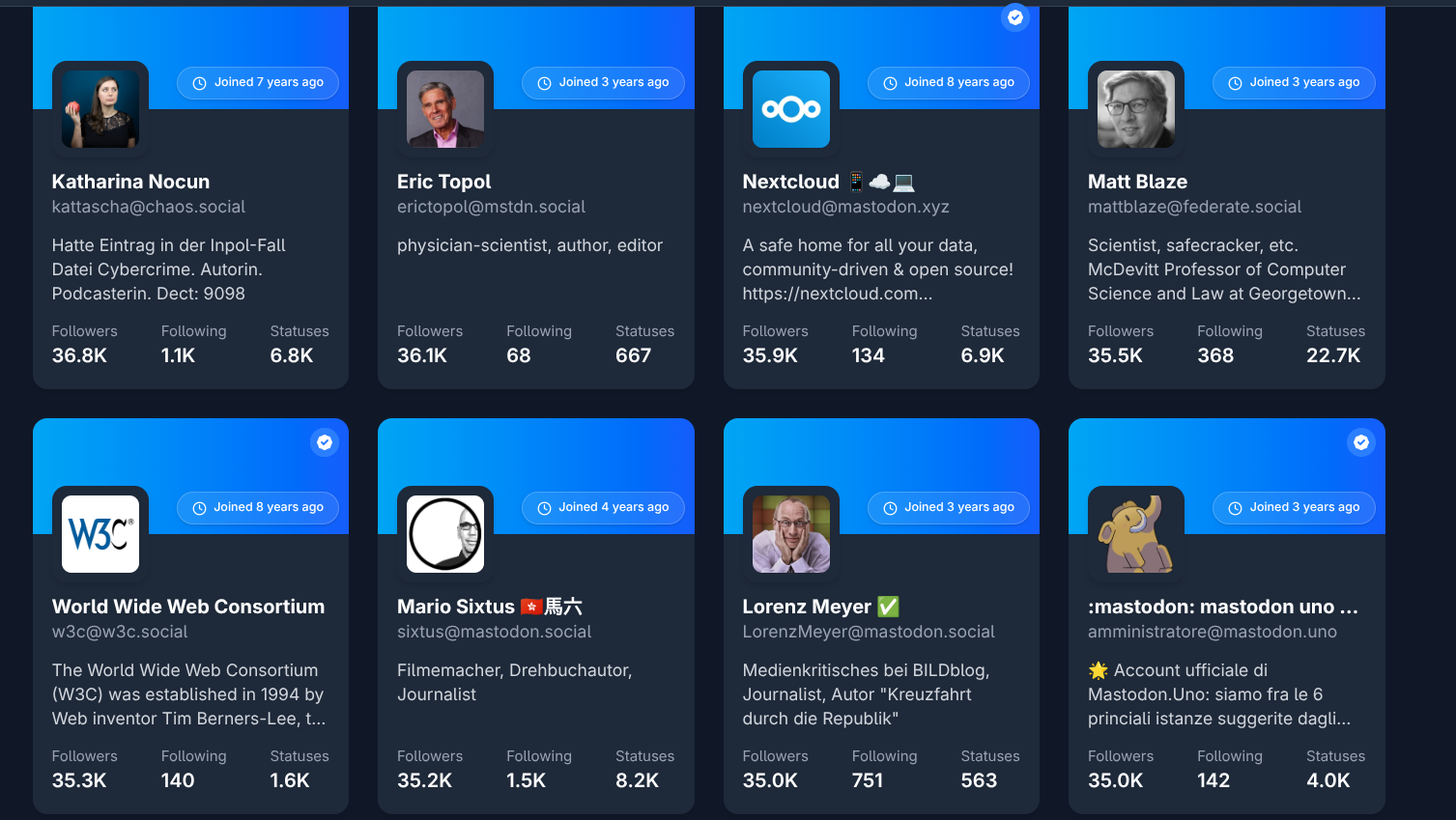Open Eric Topol's profile picture
The width and height of the screenshot is (1456, 820).
445,109
